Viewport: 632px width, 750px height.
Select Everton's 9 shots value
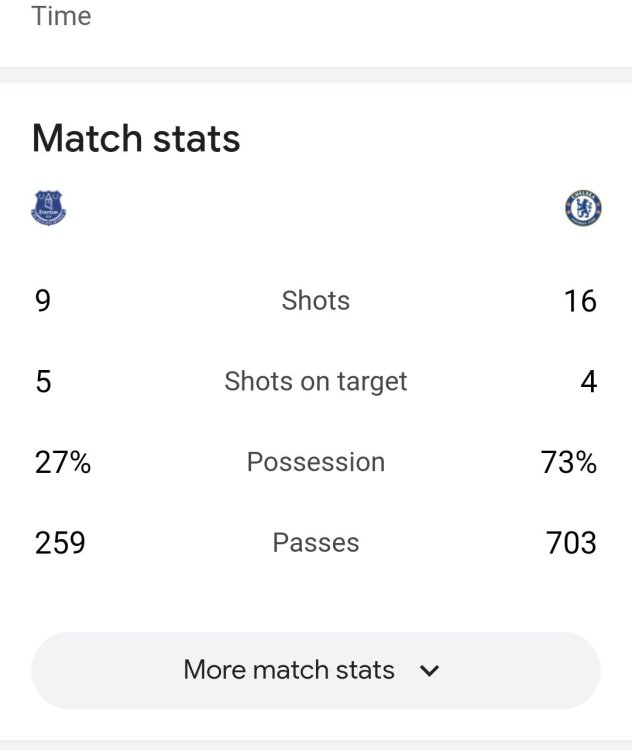[x=43, y=301]
